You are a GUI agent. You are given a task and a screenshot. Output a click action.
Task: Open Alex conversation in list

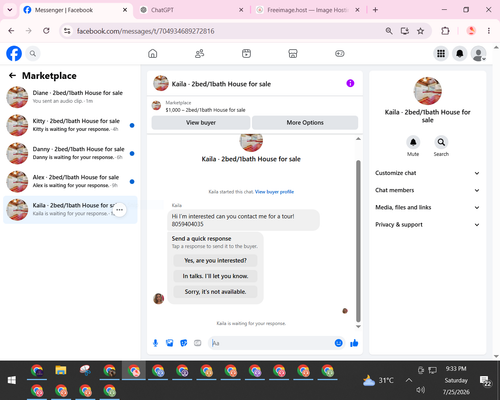click(x=70, y=181)
